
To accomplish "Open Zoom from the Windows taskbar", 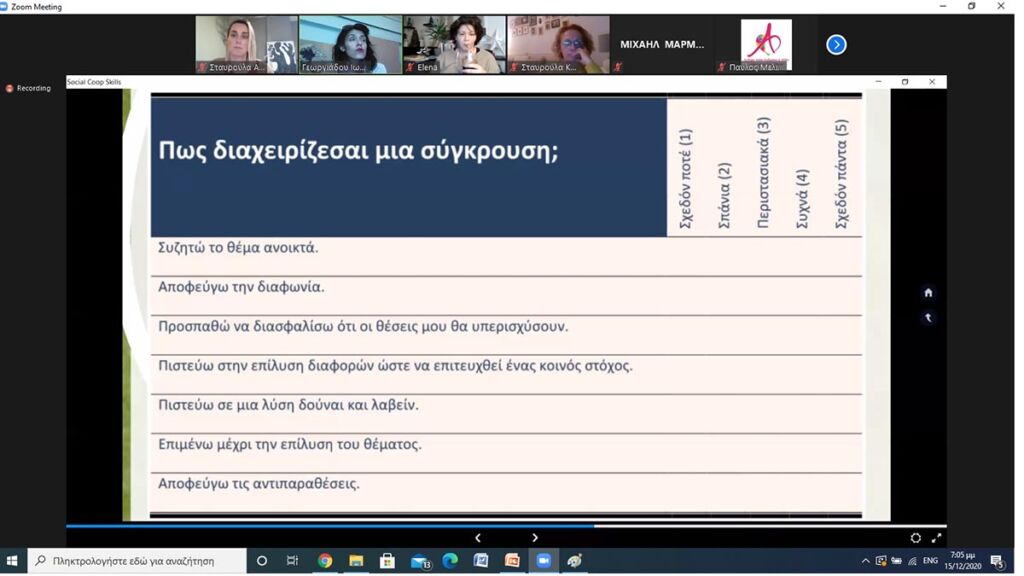I will pos(543,561).
